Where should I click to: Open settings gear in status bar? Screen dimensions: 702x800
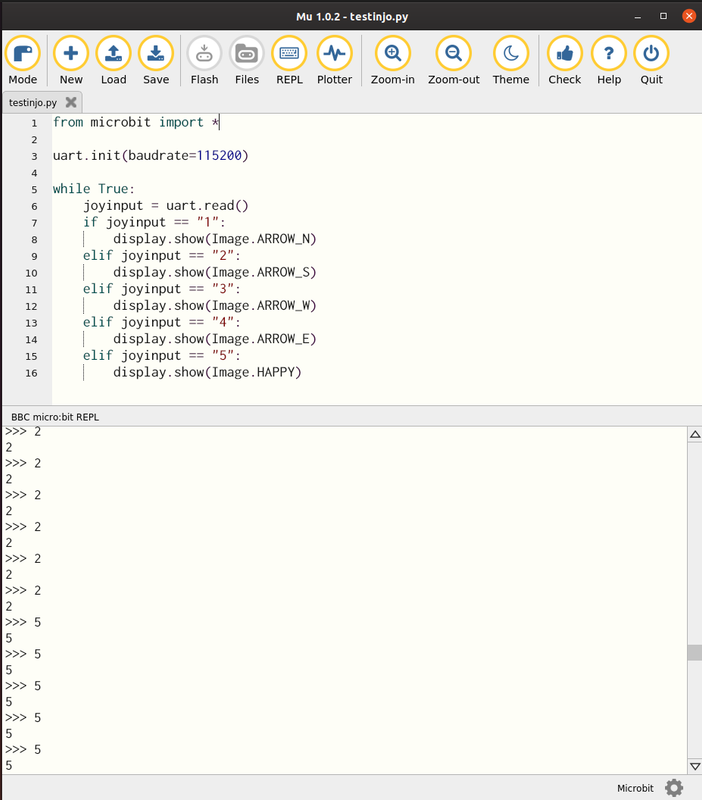[x=674, y=788]
